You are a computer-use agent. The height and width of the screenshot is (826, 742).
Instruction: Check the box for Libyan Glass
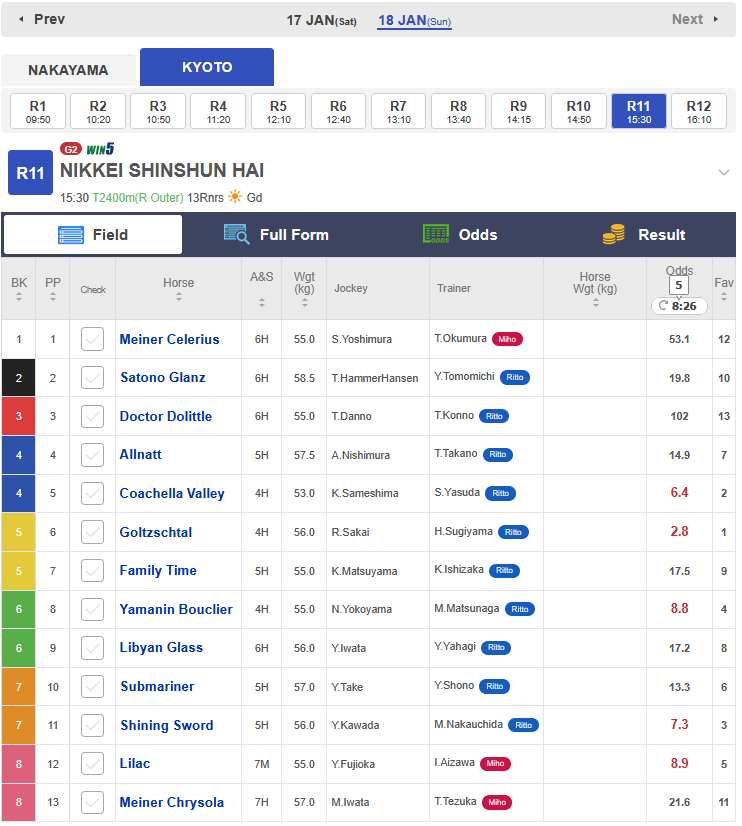click(92, 648)
